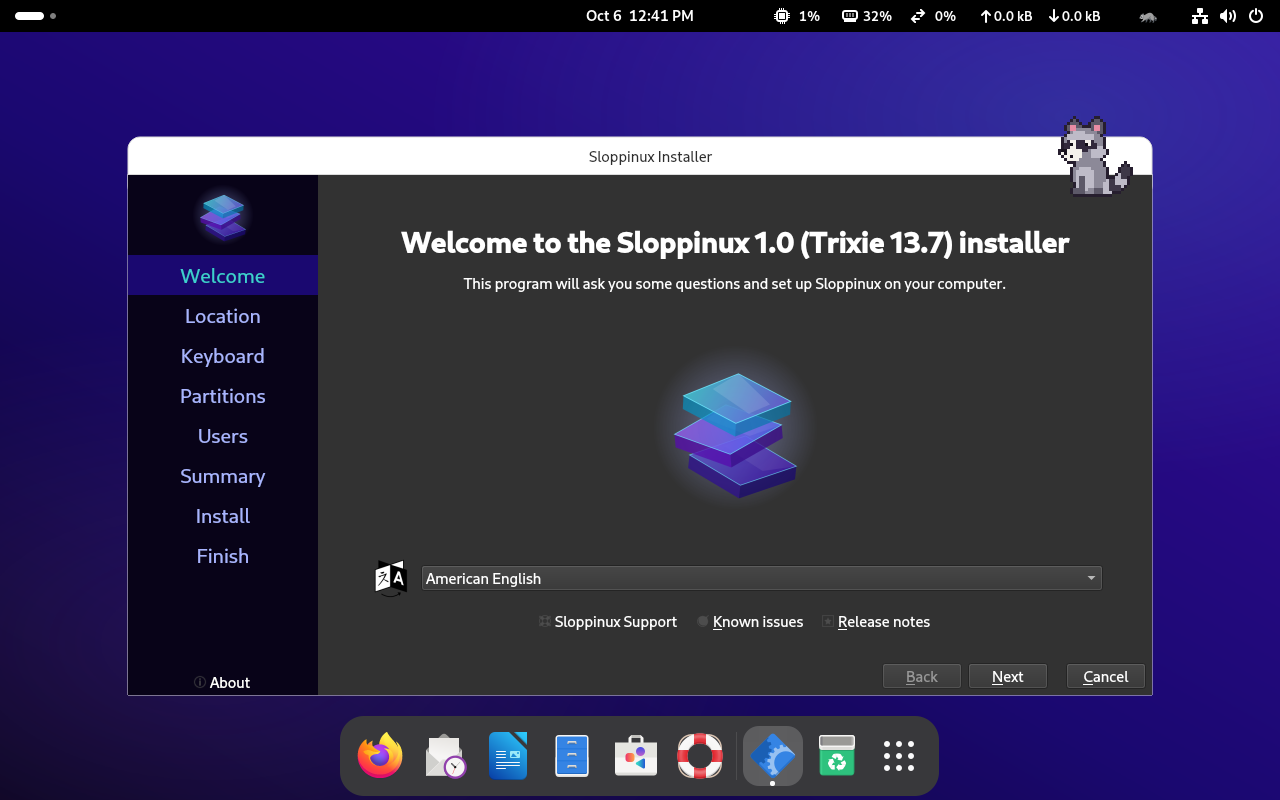Click the Back button
The width and height of the screenshot is (1280, 800).
[922, 677]
